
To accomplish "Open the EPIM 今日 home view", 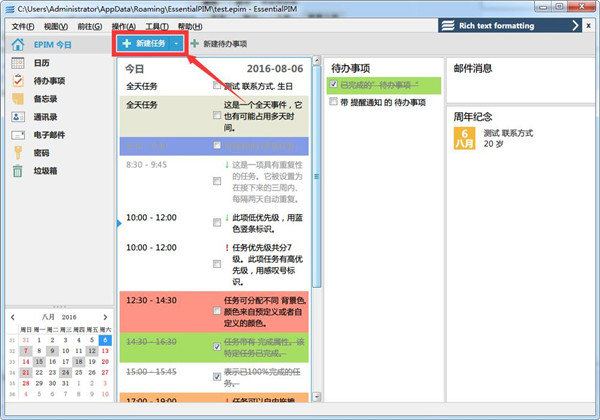I will point(44,45).
